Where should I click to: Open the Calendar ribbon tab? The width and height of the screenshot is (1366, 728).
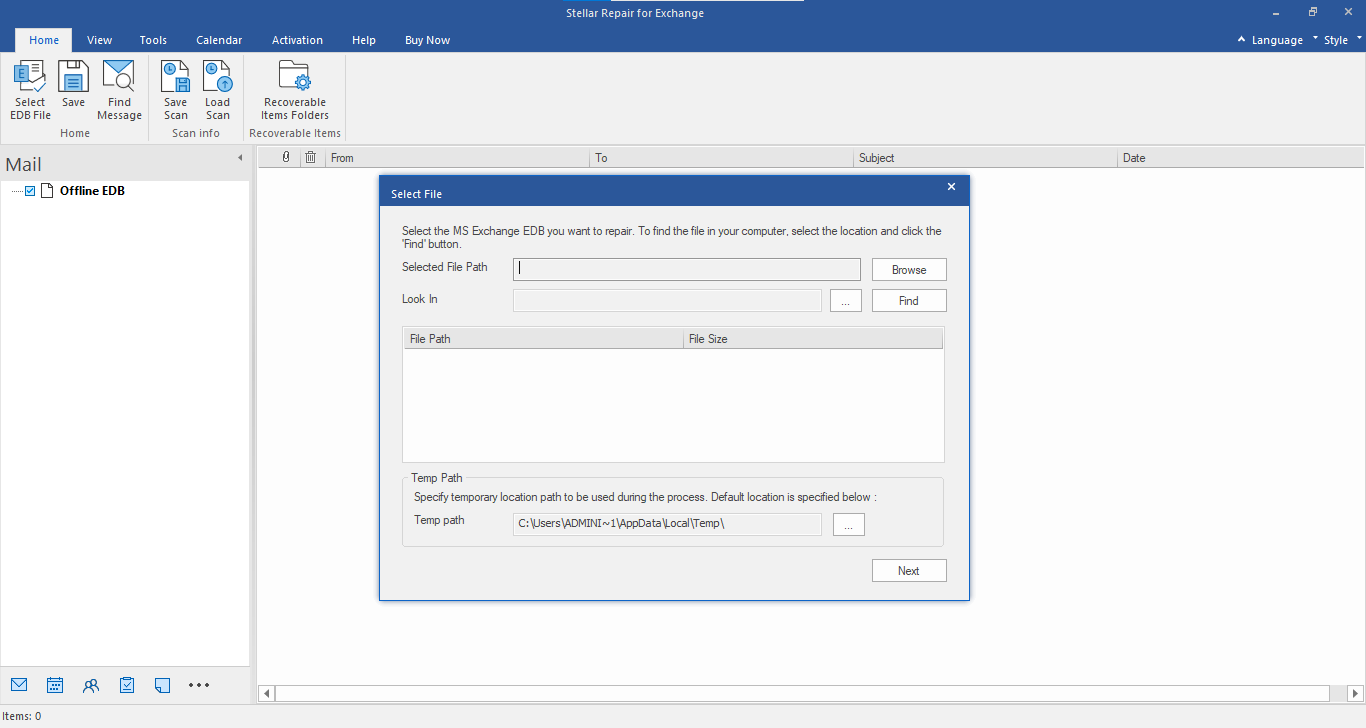pyautogui.click(x=219, y=40)
